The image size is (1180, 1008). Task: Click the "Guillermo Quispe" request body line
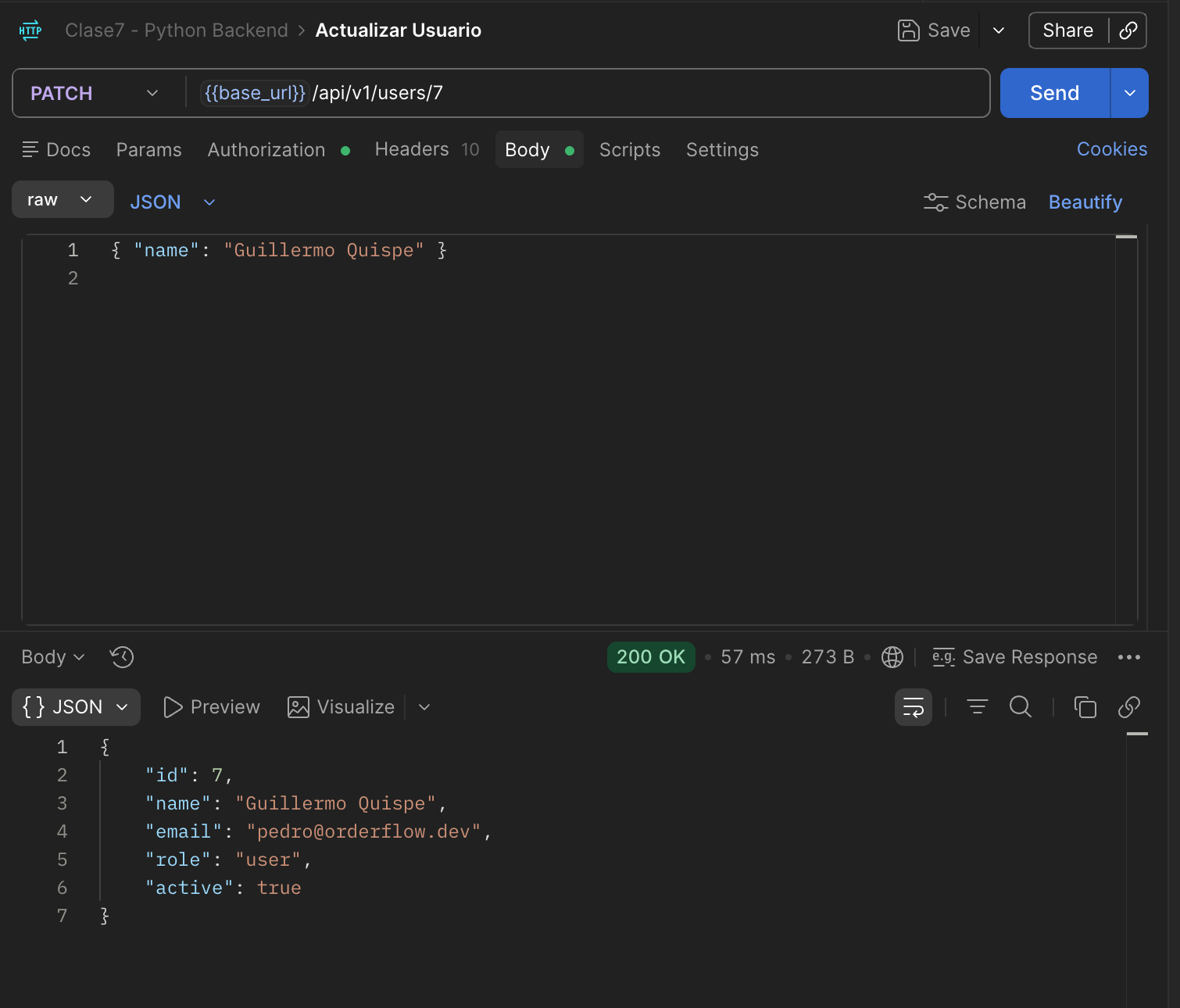[279, 250]
